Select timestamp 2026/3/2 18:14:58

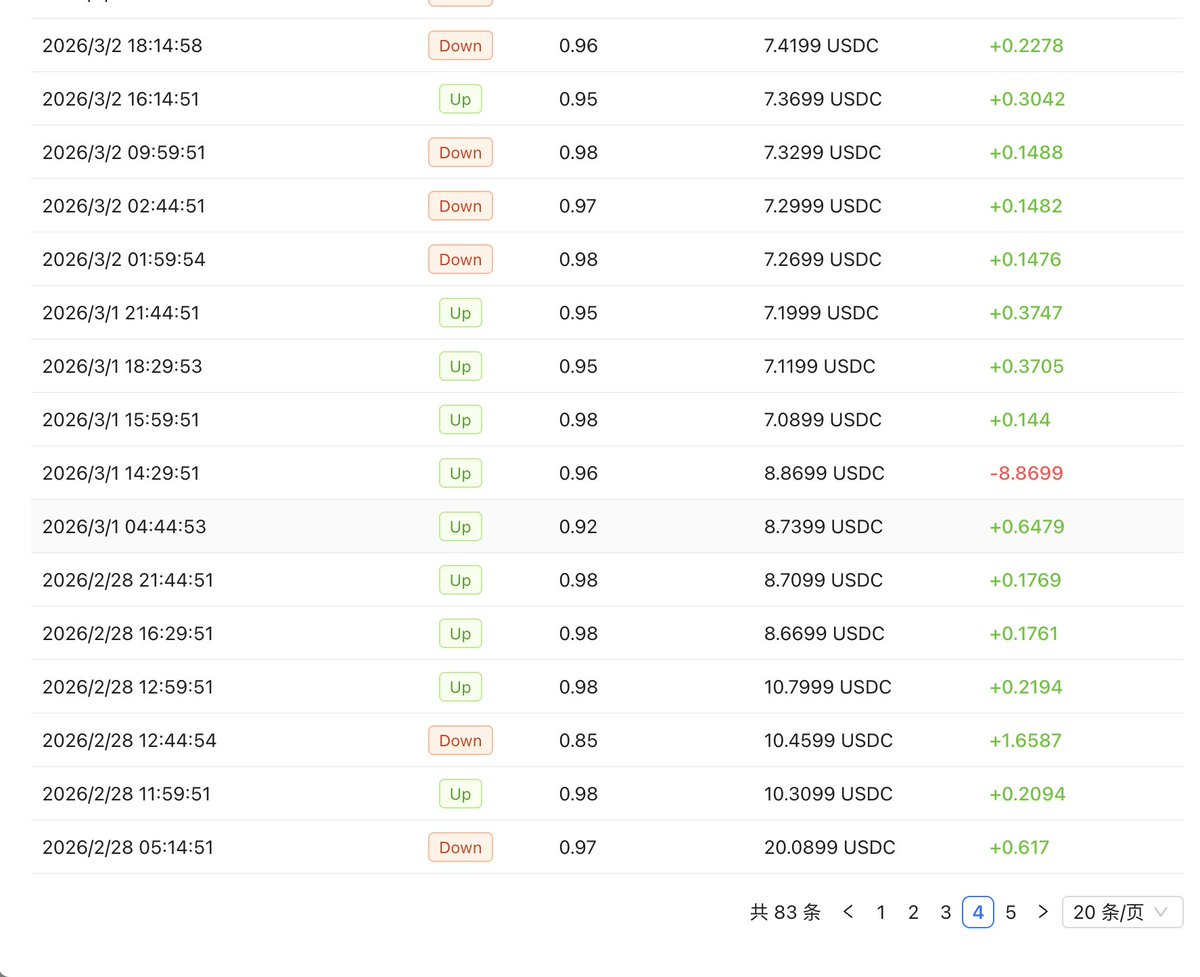[122, 45]
